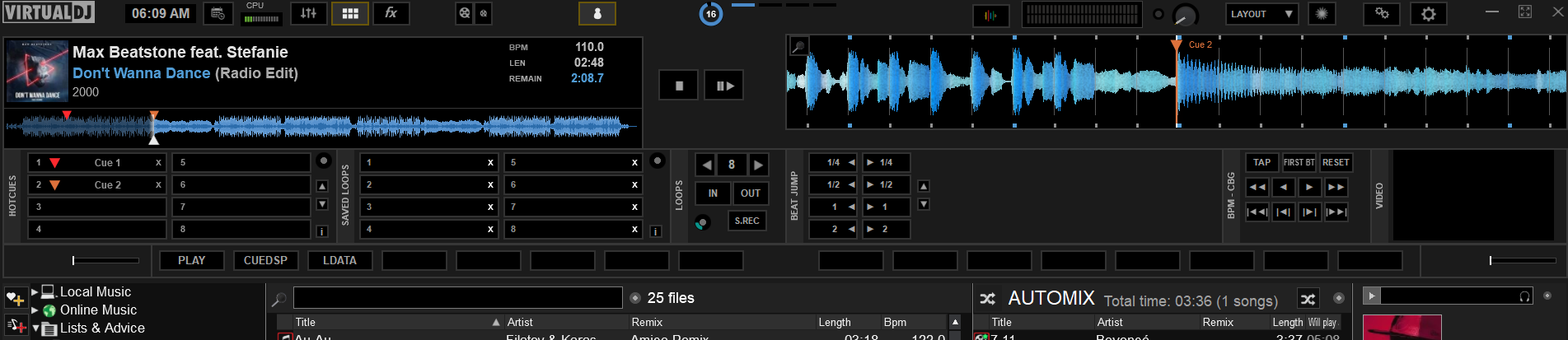Click the colored waveform bars icon
Image resolution: width=1568 pixels, height=340 pixels.
(990, 15)
